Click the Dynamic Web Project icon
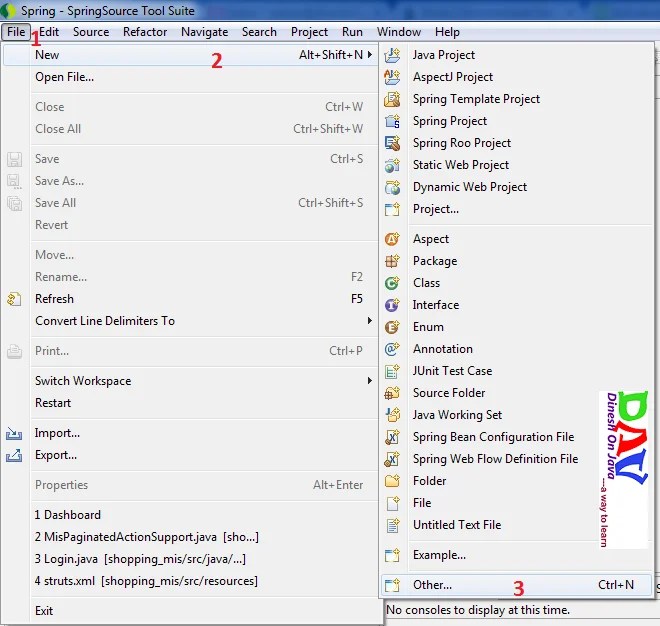Image resolution: width=660 pixels, height=626 pixels. coord(392,187)
